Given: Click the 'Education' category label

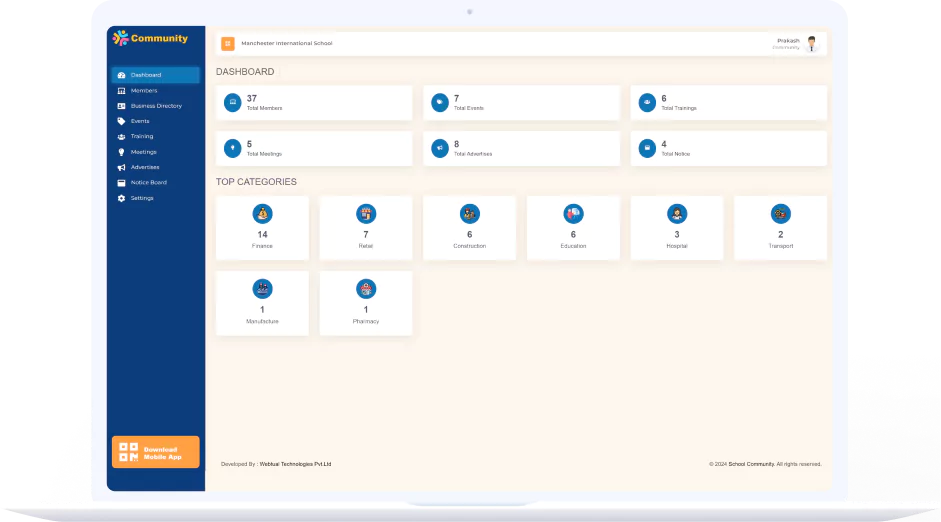Looking at the screenshot, I should point(573,246).
